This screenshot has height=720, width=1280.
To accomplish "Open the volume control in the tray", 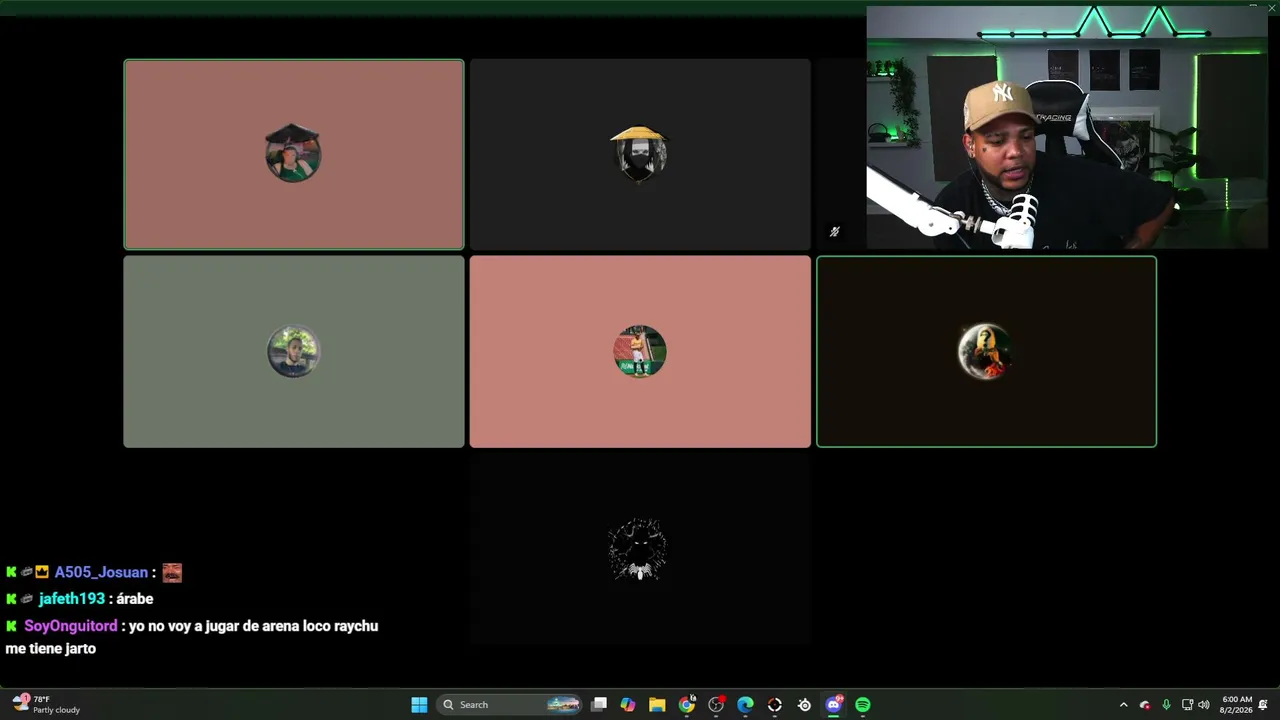I will 1203,705.
